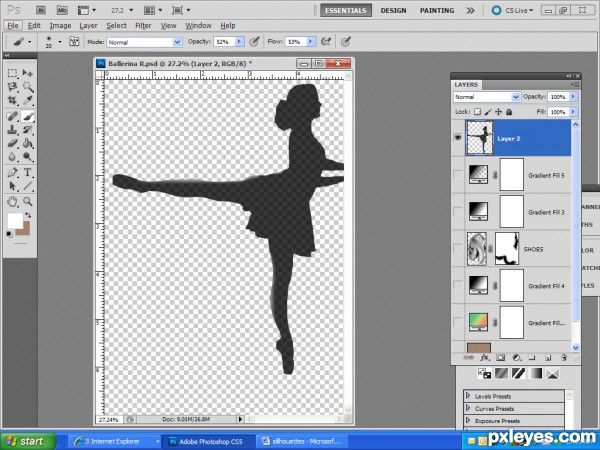Reset default foreground and background colors

(x=9, y=234)
